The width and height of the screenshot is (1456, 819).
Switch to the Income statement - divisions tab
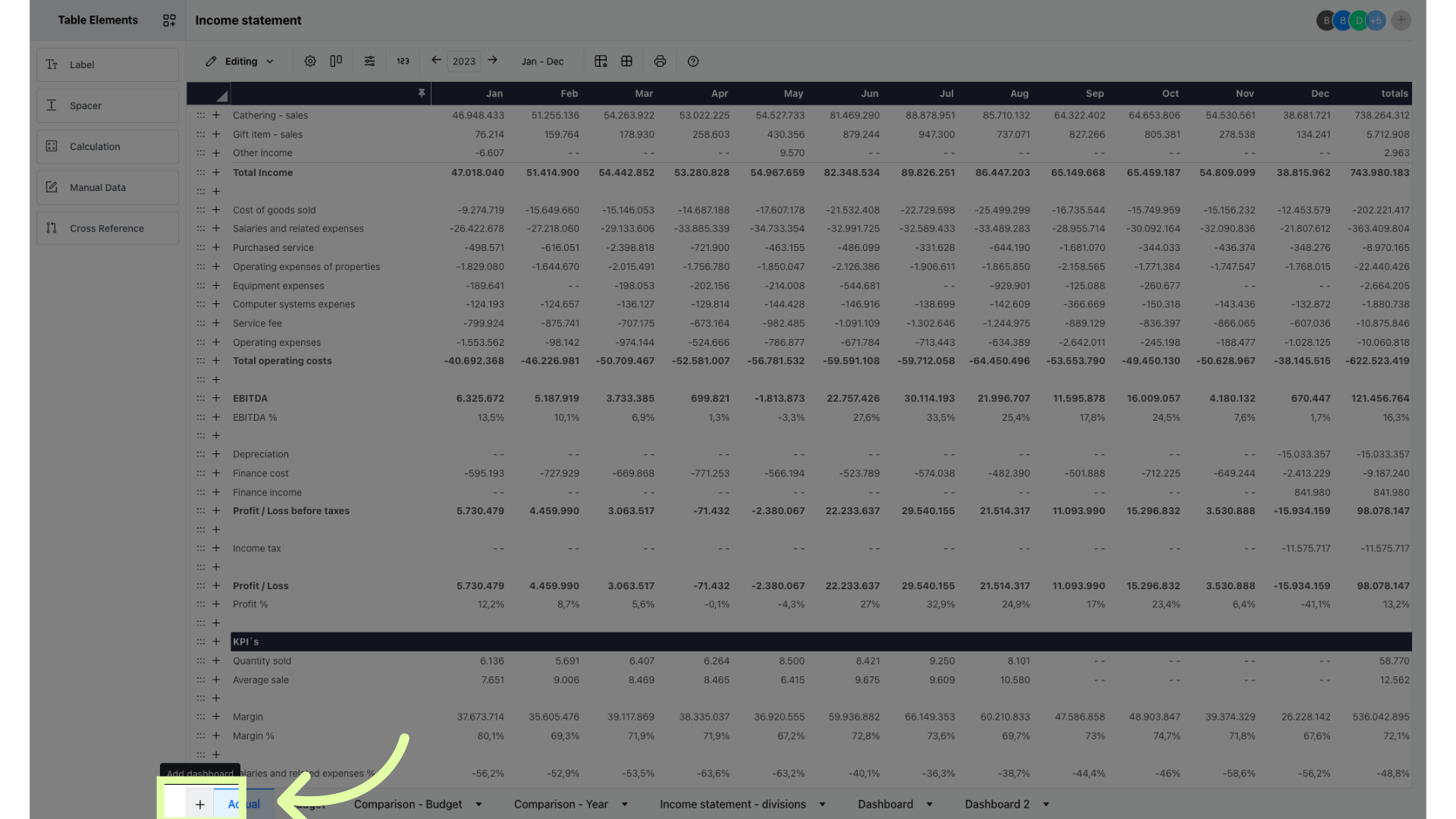click(733, 805)
